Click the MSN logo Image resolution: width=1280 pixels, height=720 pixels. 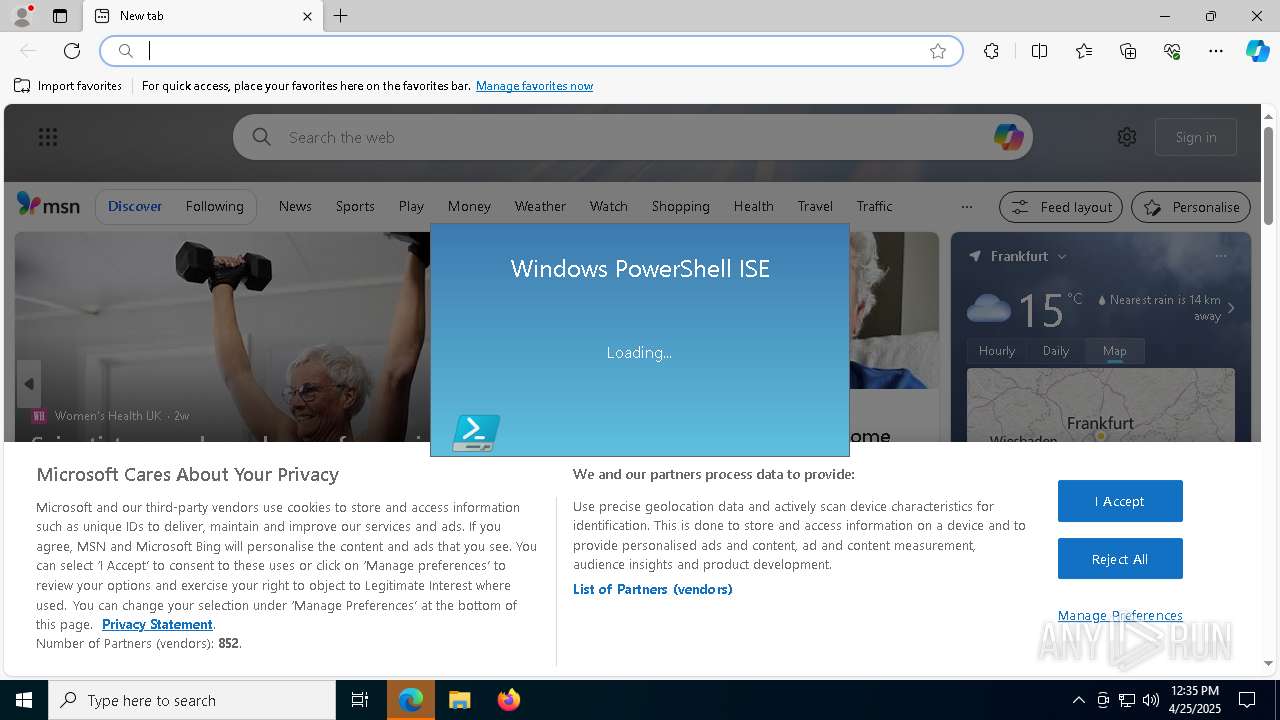tap(48, 205)
